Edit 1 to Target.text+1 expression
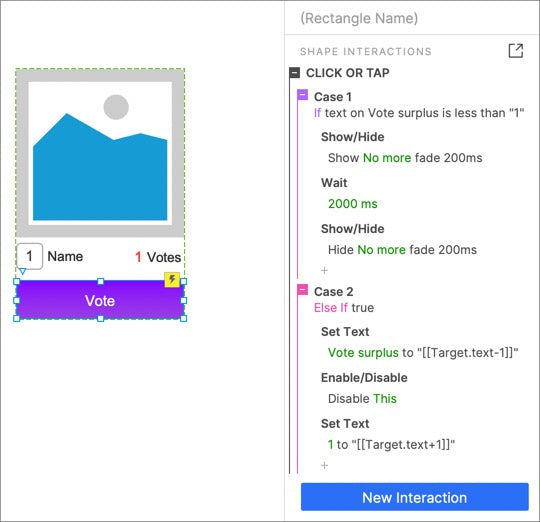This screenshot has width=540, height=522. [x=391, y=445]
